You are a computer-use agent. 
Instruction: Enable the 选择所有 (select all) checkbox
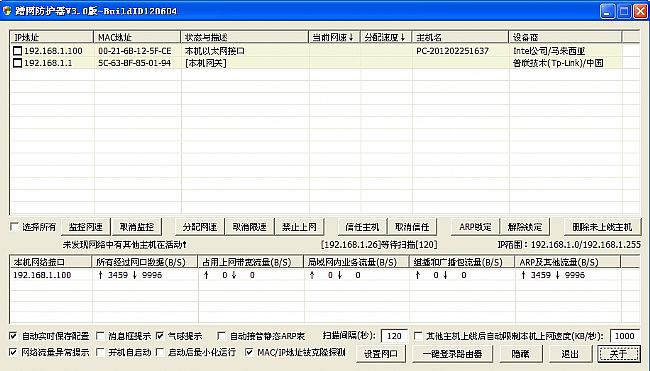[x=15, y=227]
